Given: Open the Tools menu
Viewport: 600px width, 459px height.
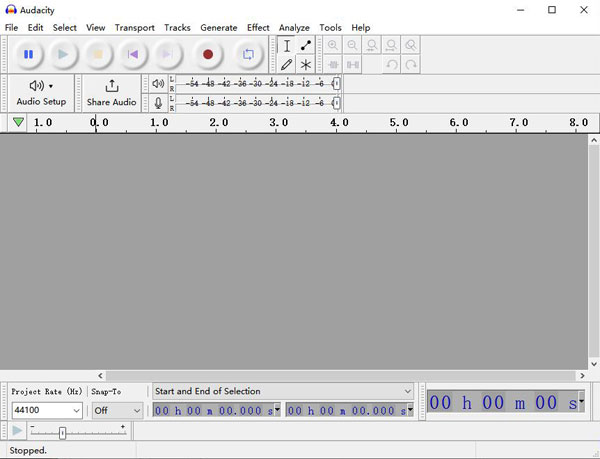Looking at the screenshot, I should 330,28.
